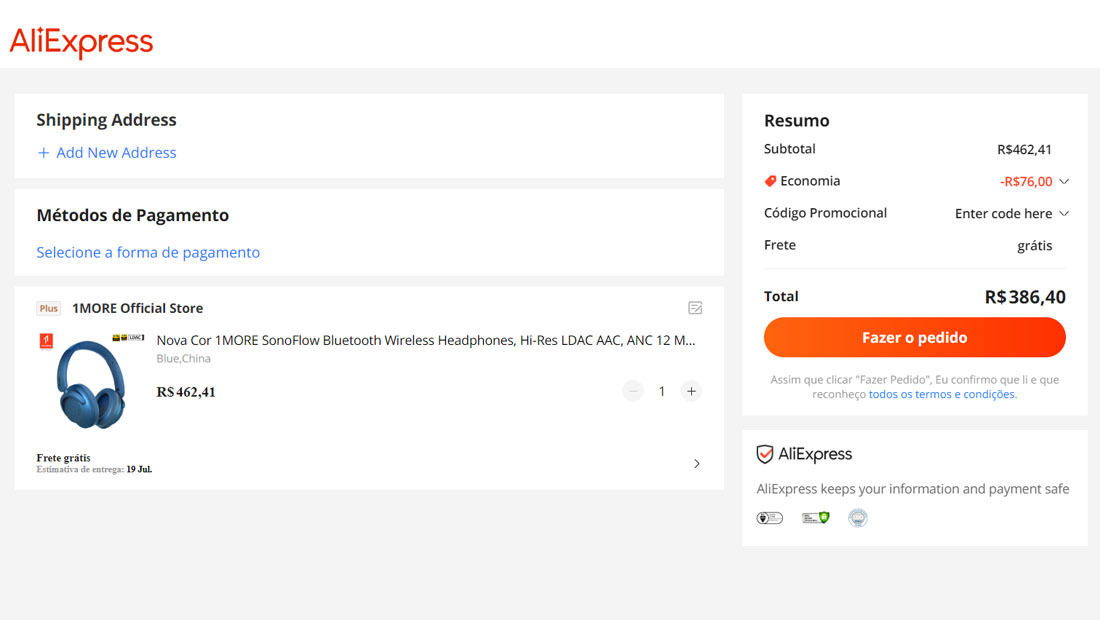
Task: Open the order note edit icon
Action: [695, 308]
